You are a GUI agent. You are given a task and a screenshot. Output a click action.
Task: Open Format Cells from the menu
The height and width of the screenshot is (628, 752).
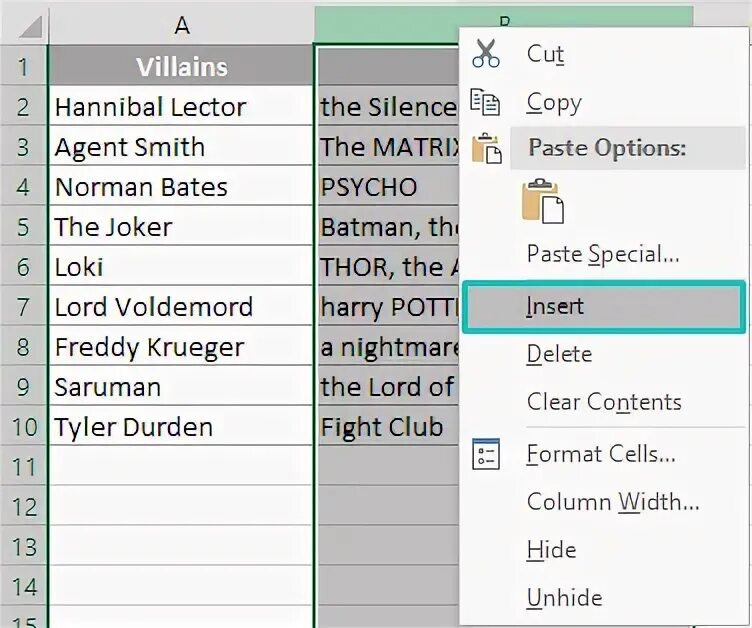pos(601,454)
